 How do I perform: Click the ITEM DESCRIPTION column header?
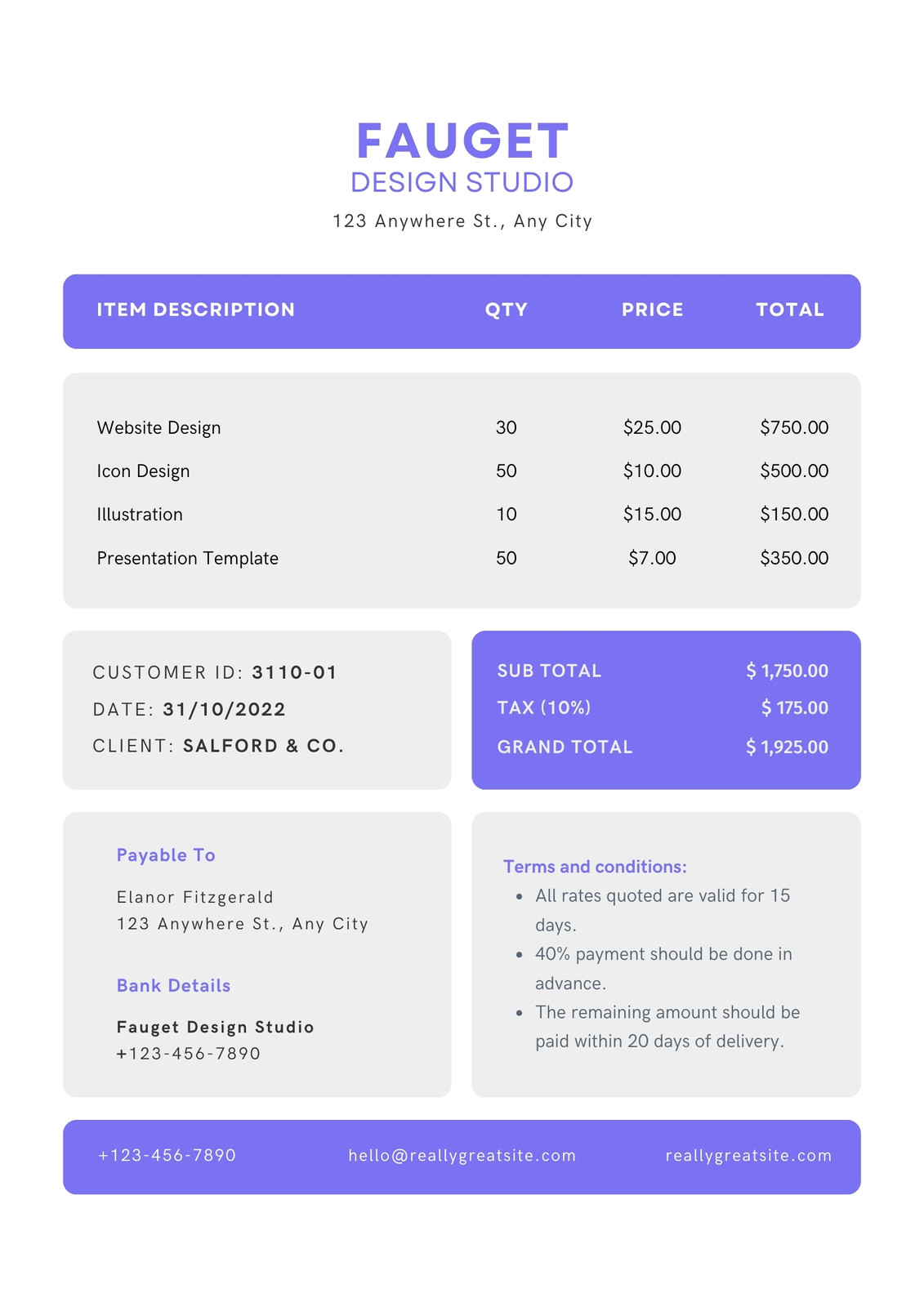point(196,310)
